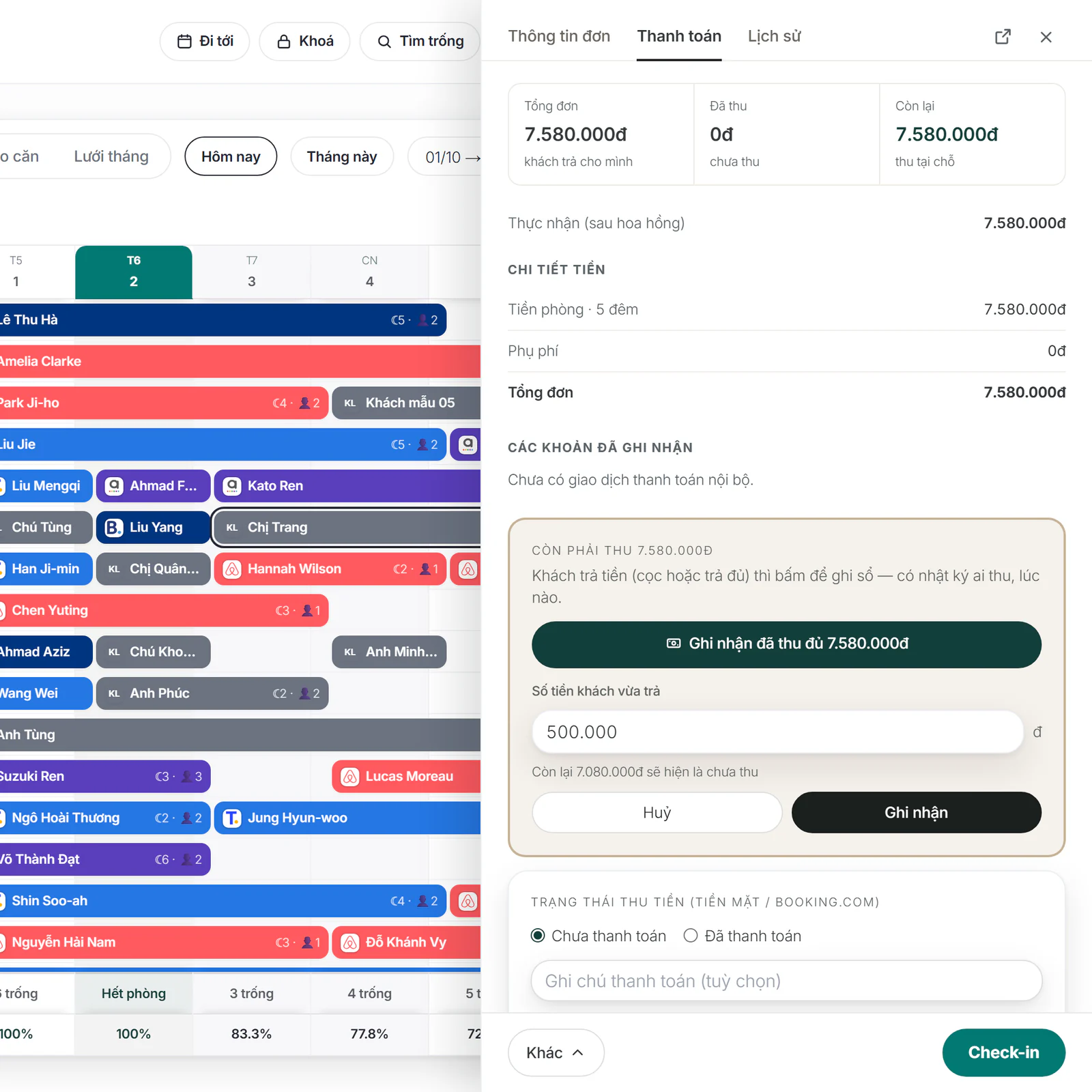Expand the Khác menu
The height and width of the screenshot is (1092, 1092).
pos(556,1052)
